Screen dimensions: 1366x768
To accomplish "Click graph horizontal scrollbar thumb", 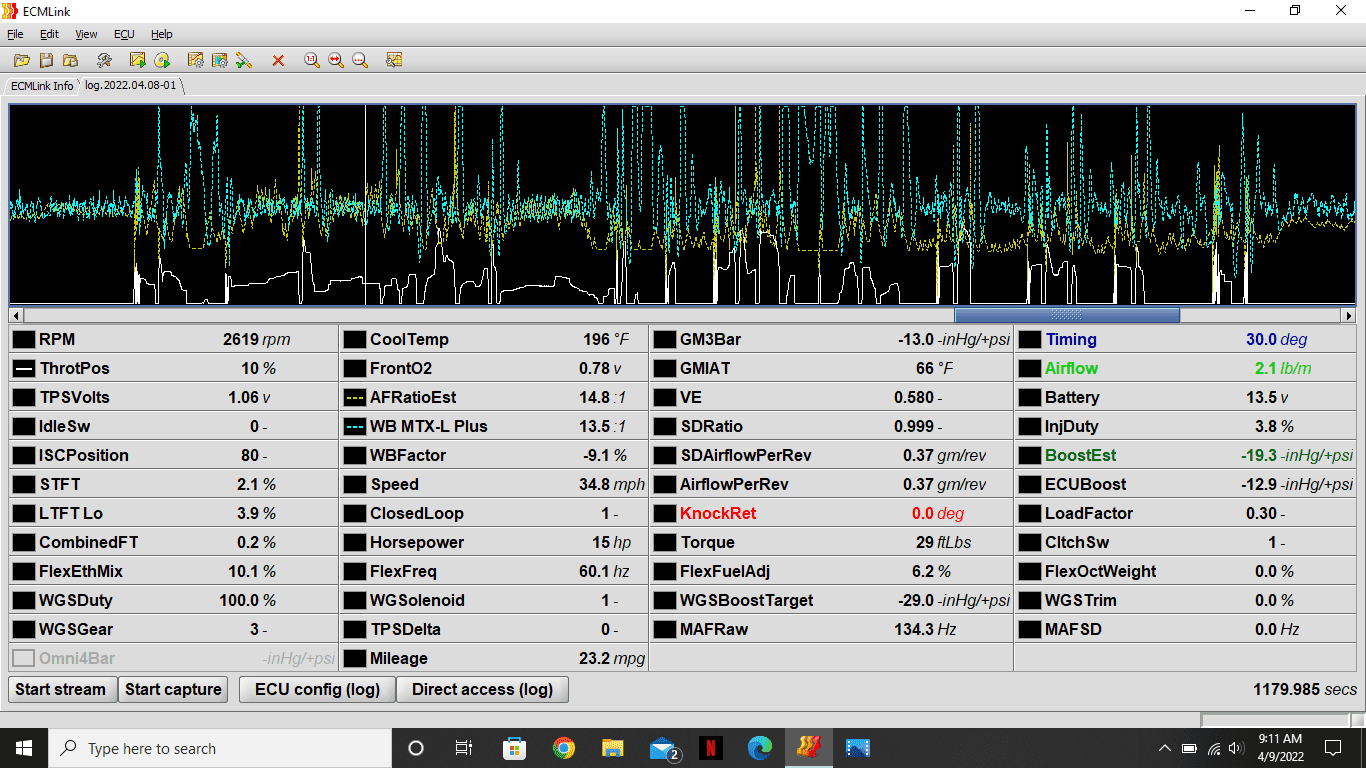I will coord(1067,315).
